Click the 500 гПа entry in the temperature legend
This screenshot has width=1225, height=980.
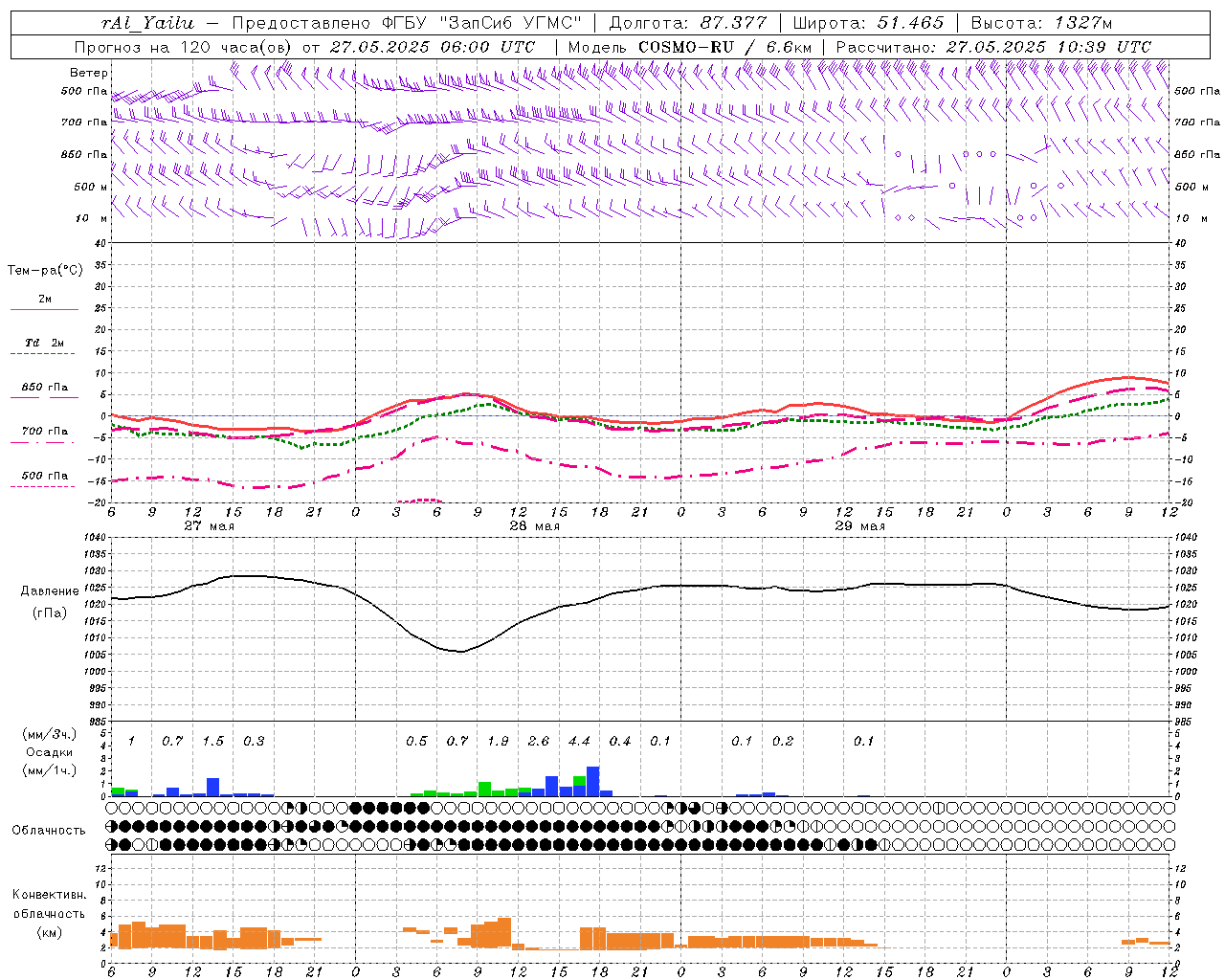[45, 476]
